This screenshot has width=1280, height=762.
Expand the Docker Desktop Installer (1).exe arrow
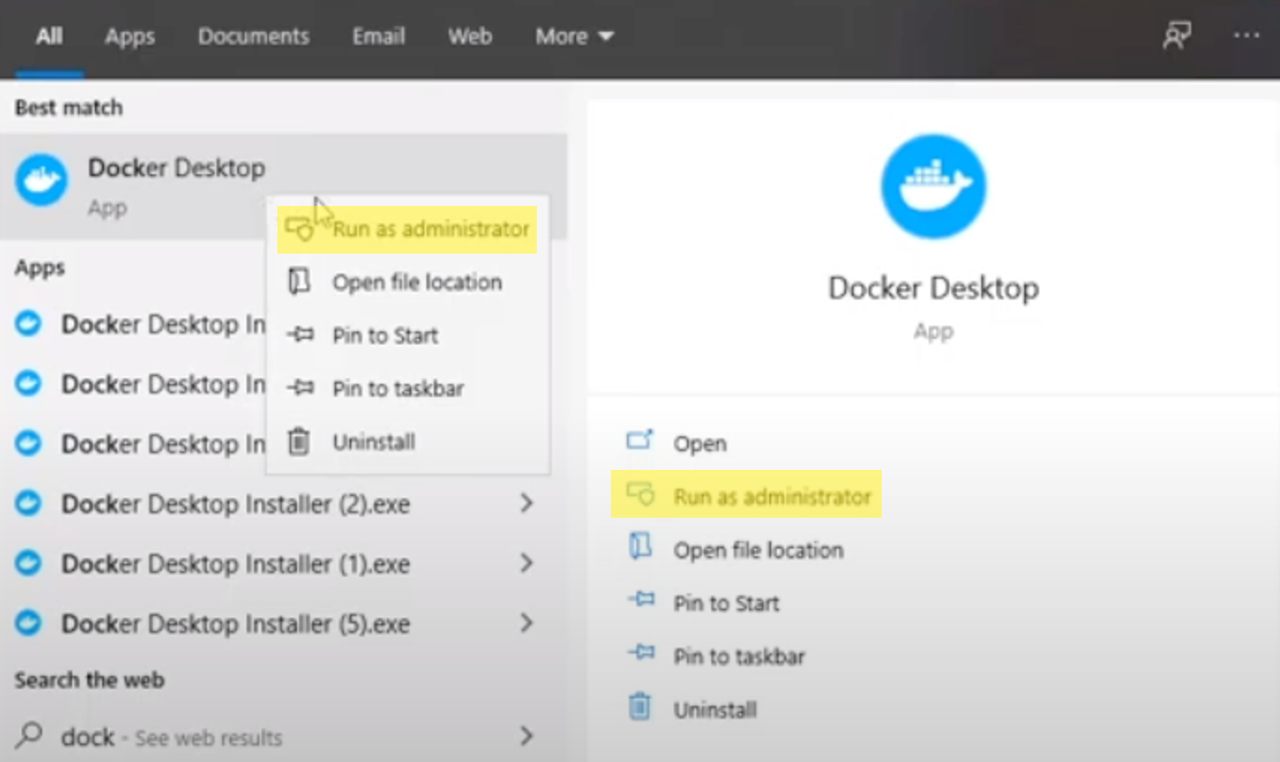click(x=526, y=564)
